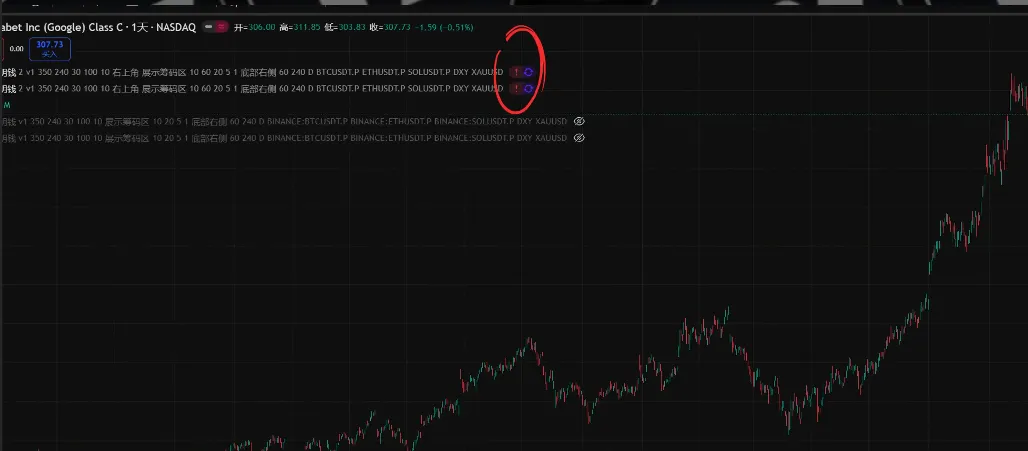This screenshot has width=1028, height=451.
Task: Show the second hidden indicator via eye icon
Action: [x=578, y=137]
